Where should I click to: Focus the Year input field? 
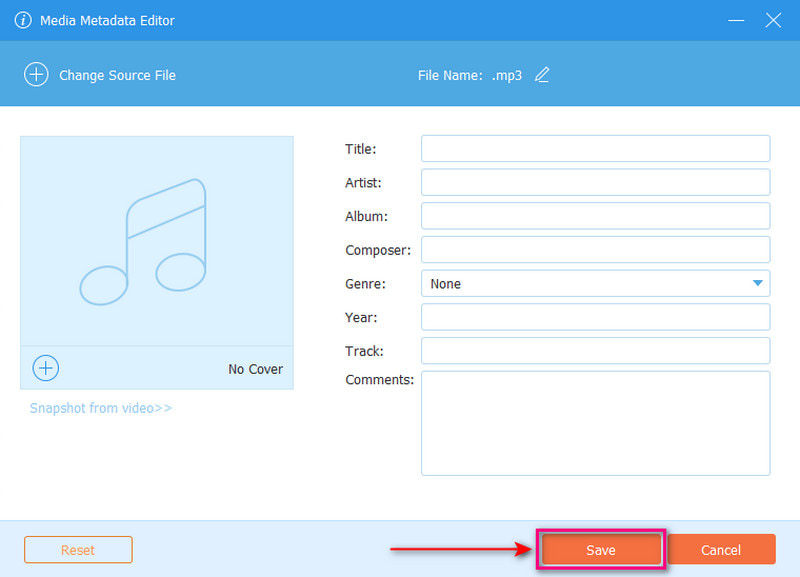(595, 317)
